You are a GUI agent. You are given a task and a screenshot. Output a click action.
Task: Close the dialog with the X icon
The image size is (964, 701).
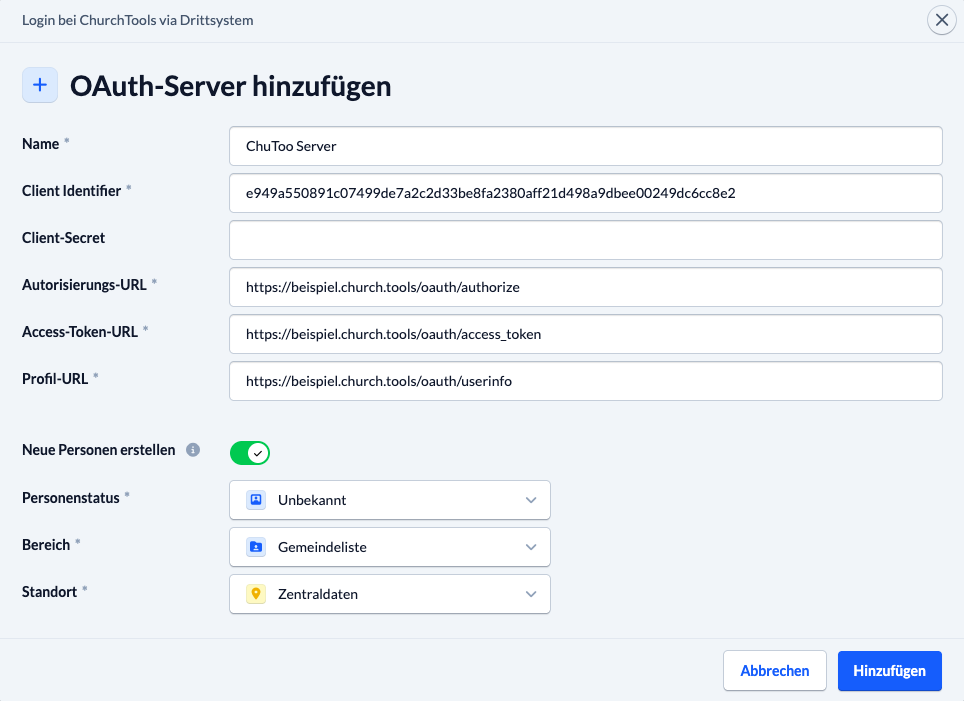click(x=941, y=20)
